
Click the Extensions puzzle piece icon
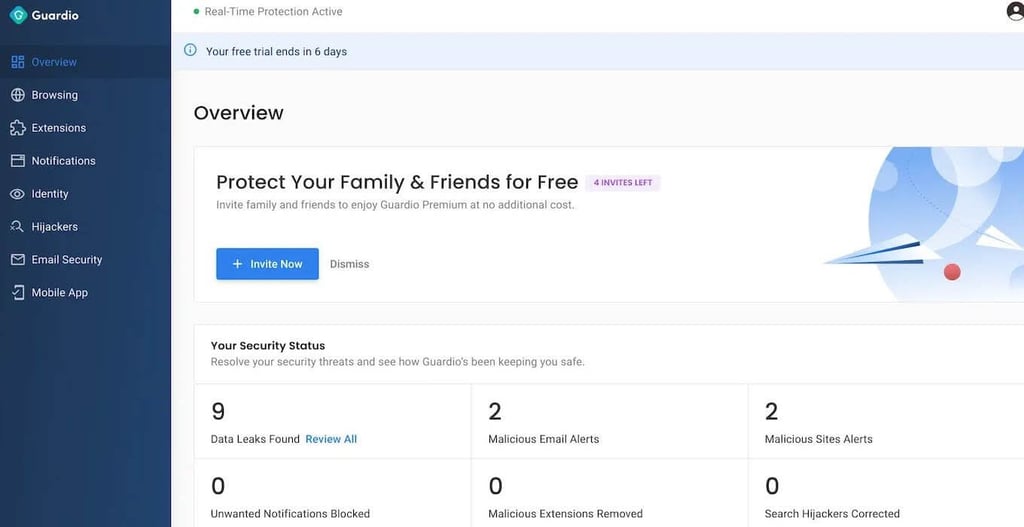click(x=18, y=128)
